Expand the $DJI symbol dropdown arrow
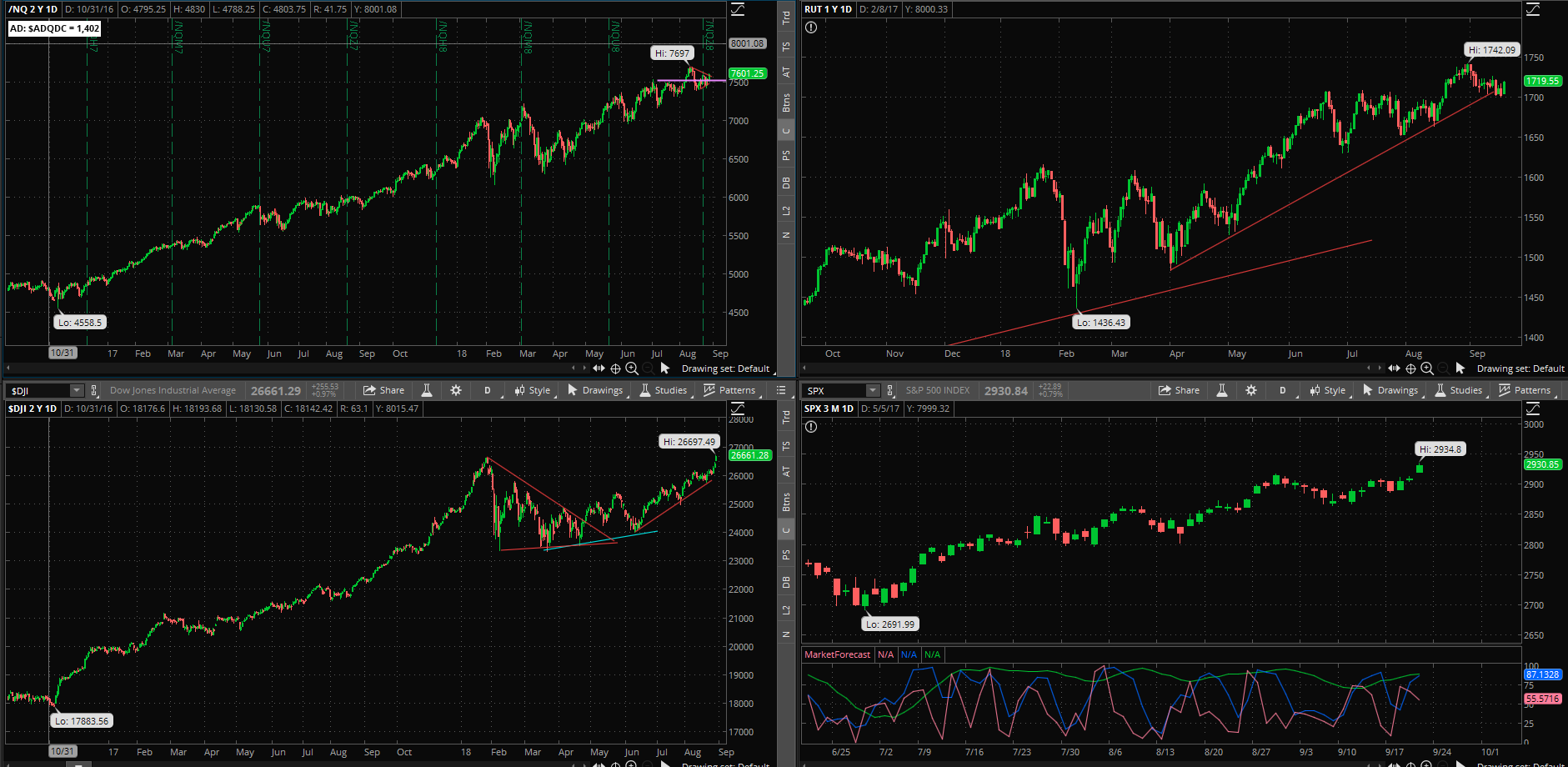Viewport: 1568px width, 767px height. point(77,390)
